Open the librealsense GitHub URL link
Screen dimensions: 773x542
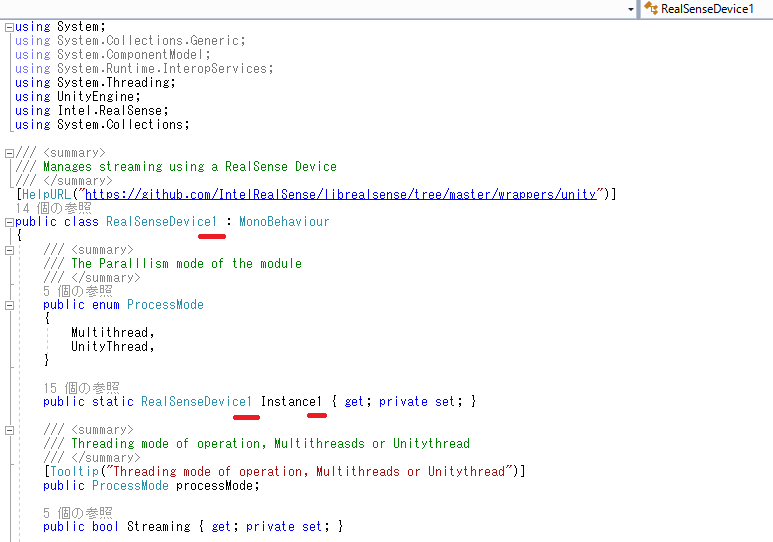point(340,194)
